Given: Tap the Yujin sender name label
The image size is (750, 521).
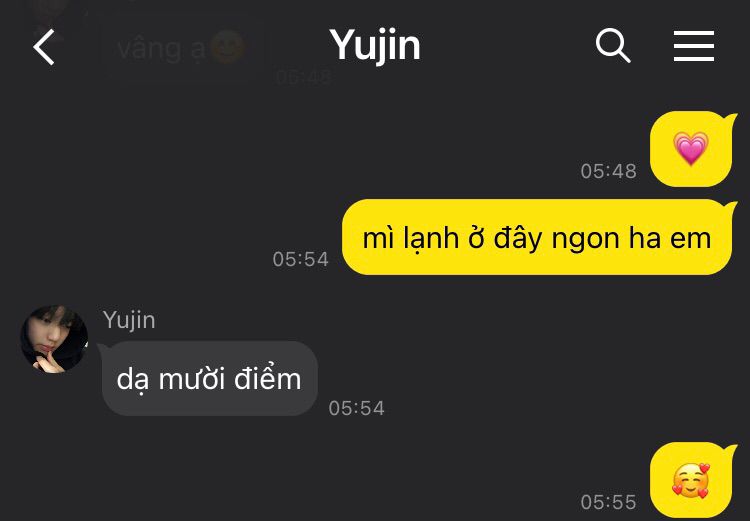Looking at the screenshot, I should pyautogui.click(x=129, y=320).
